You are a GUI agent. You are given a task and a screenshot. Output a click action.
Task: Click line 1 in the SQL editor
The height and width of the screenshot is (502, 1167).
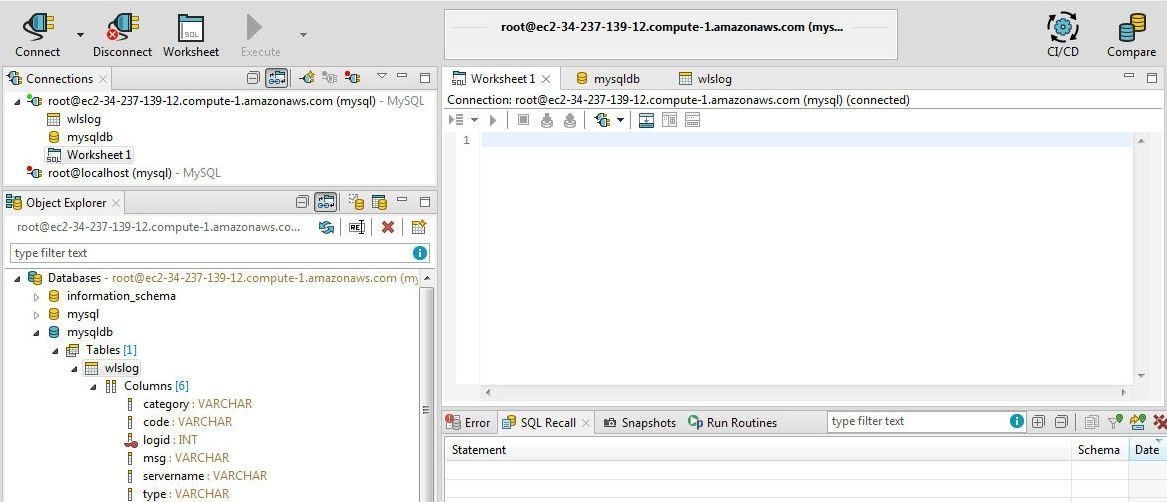pyautogui.click(x=806, y=141)
